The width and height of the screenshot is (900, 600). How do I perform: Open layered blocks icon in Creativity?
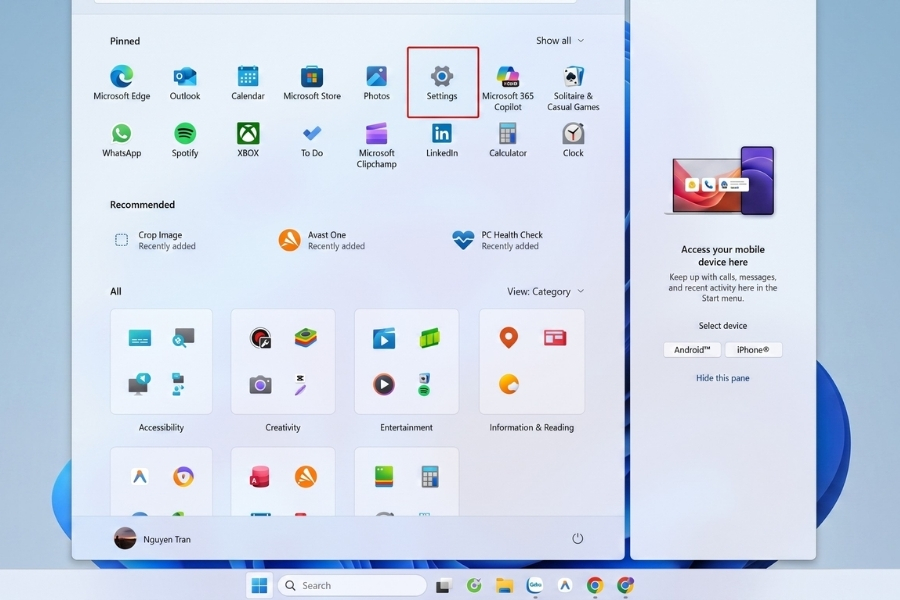click(306, 338)
